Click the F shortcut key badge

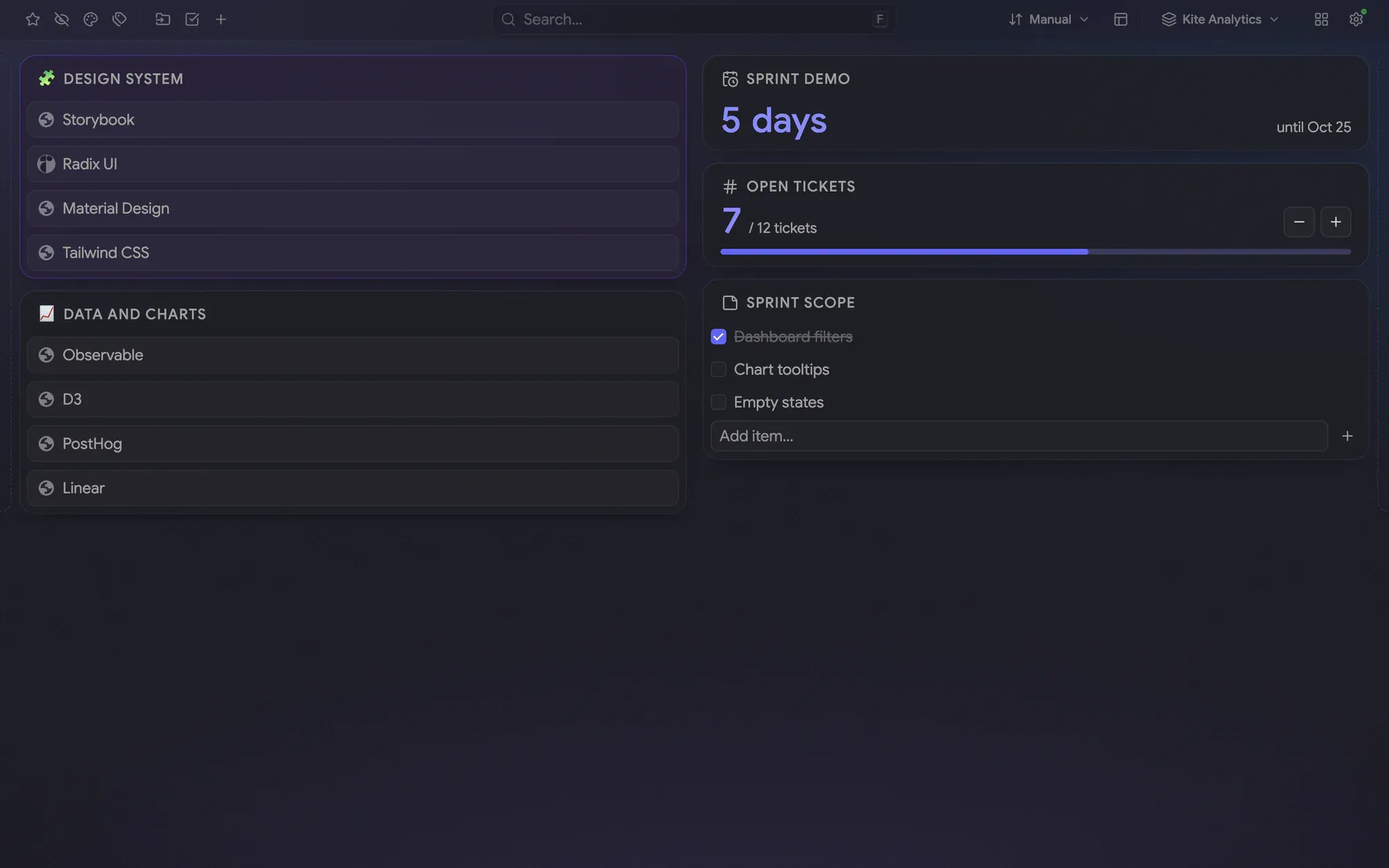click(x=880, y=19)
